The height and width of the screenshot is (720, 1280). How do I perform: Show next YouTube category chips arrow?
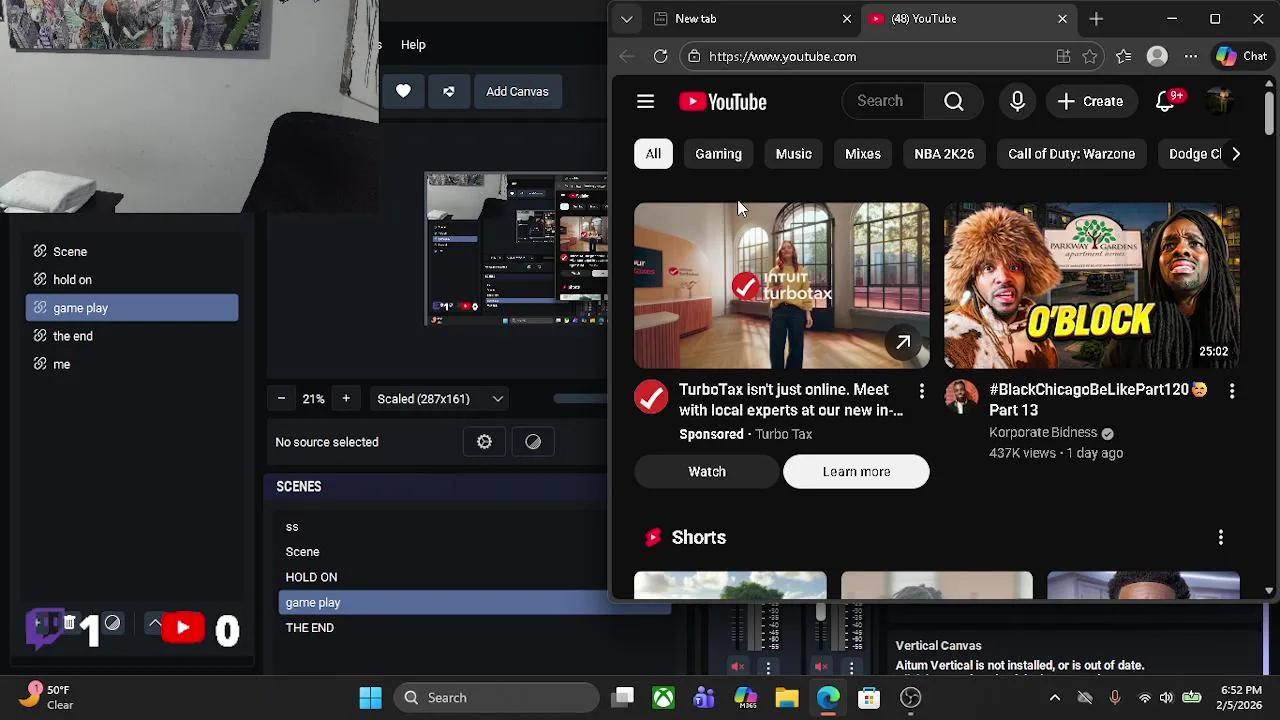tap(1236, 154)
